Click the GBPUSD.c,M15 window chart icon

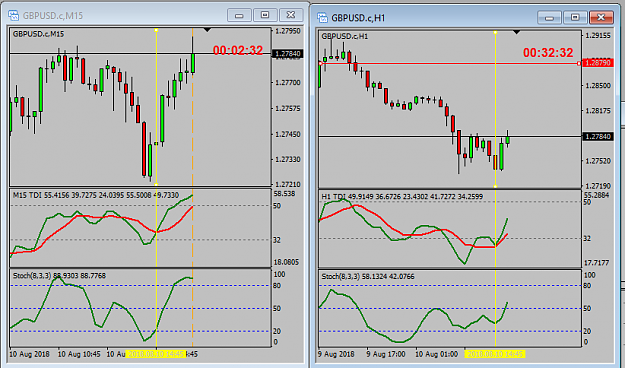pyautogui.click(x=13, y=16)
